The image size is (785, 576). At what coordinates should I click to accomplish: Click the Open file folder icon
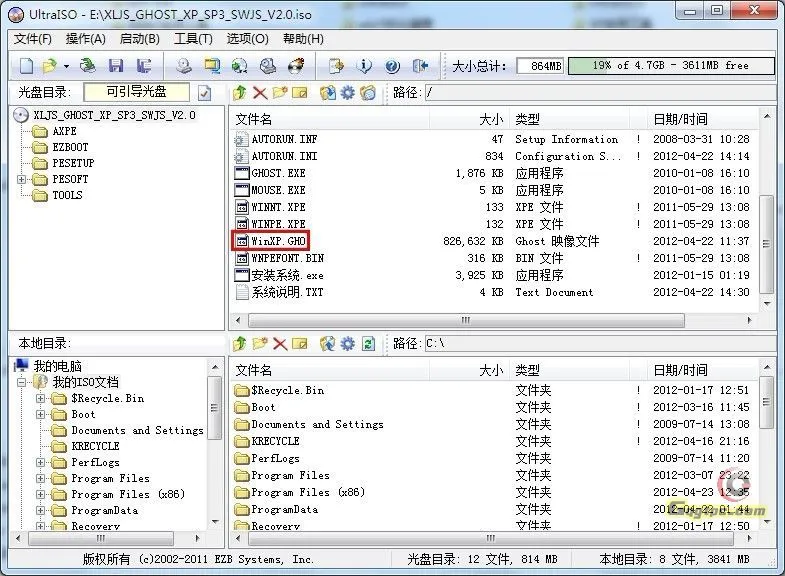(50, 66)
